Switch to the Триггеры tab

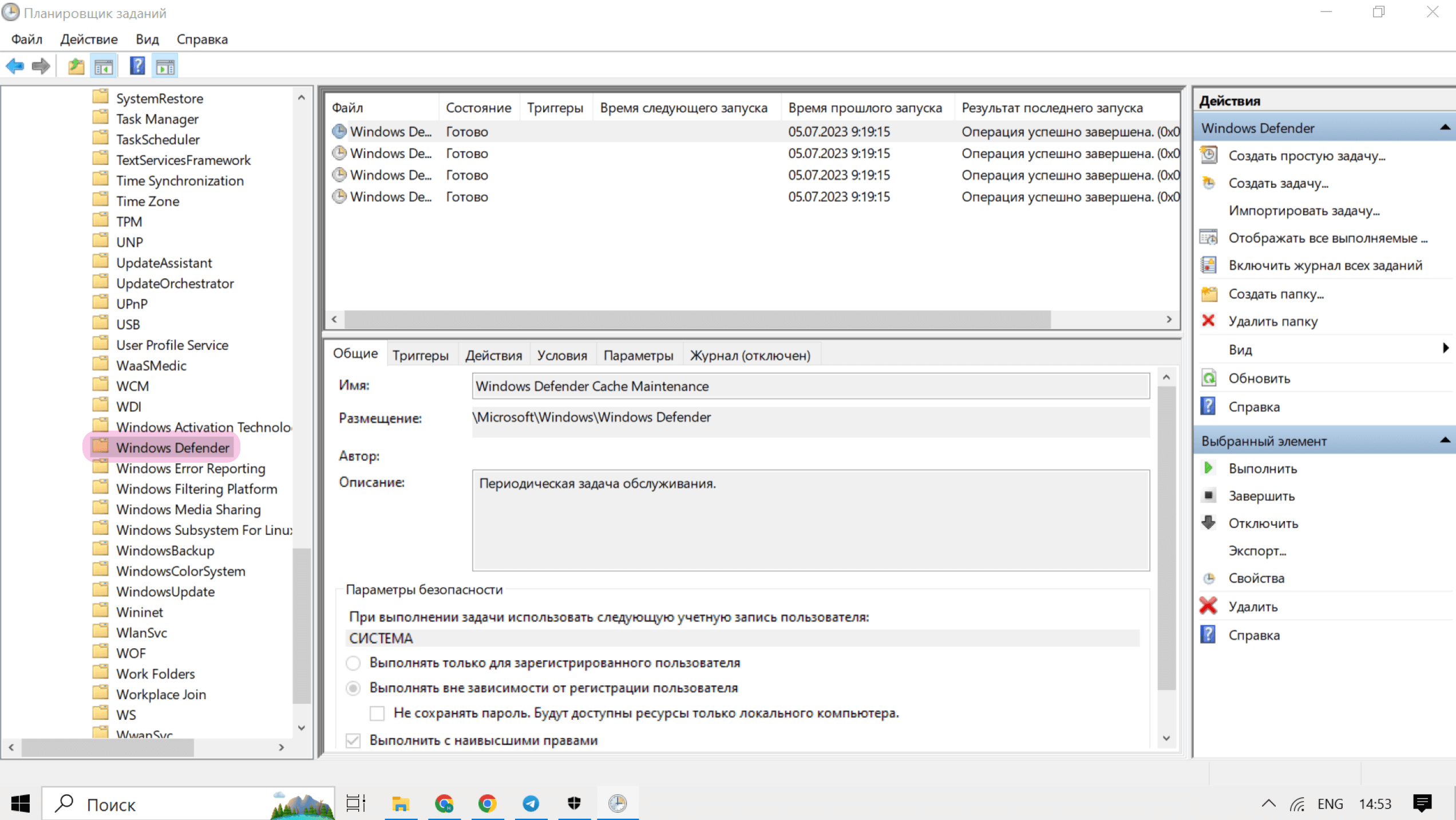click(420, 355)
